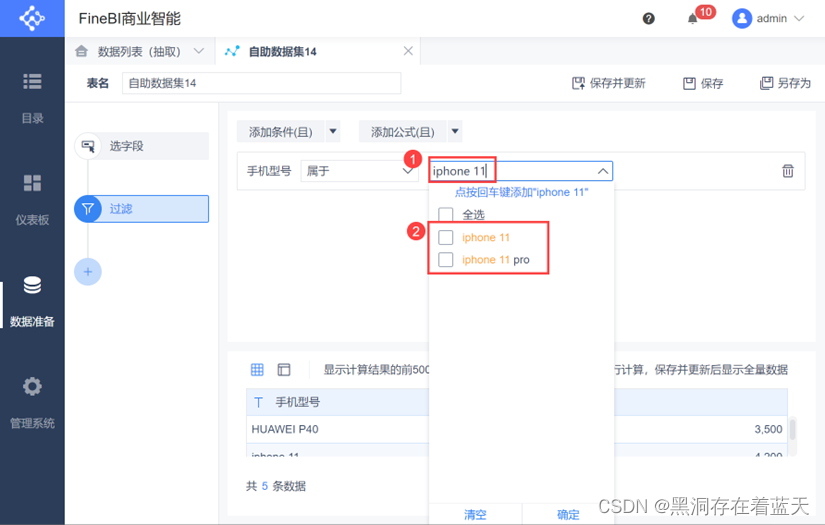Click the 手机型号 column header
The image size is (825, 525).
(298, 402)
